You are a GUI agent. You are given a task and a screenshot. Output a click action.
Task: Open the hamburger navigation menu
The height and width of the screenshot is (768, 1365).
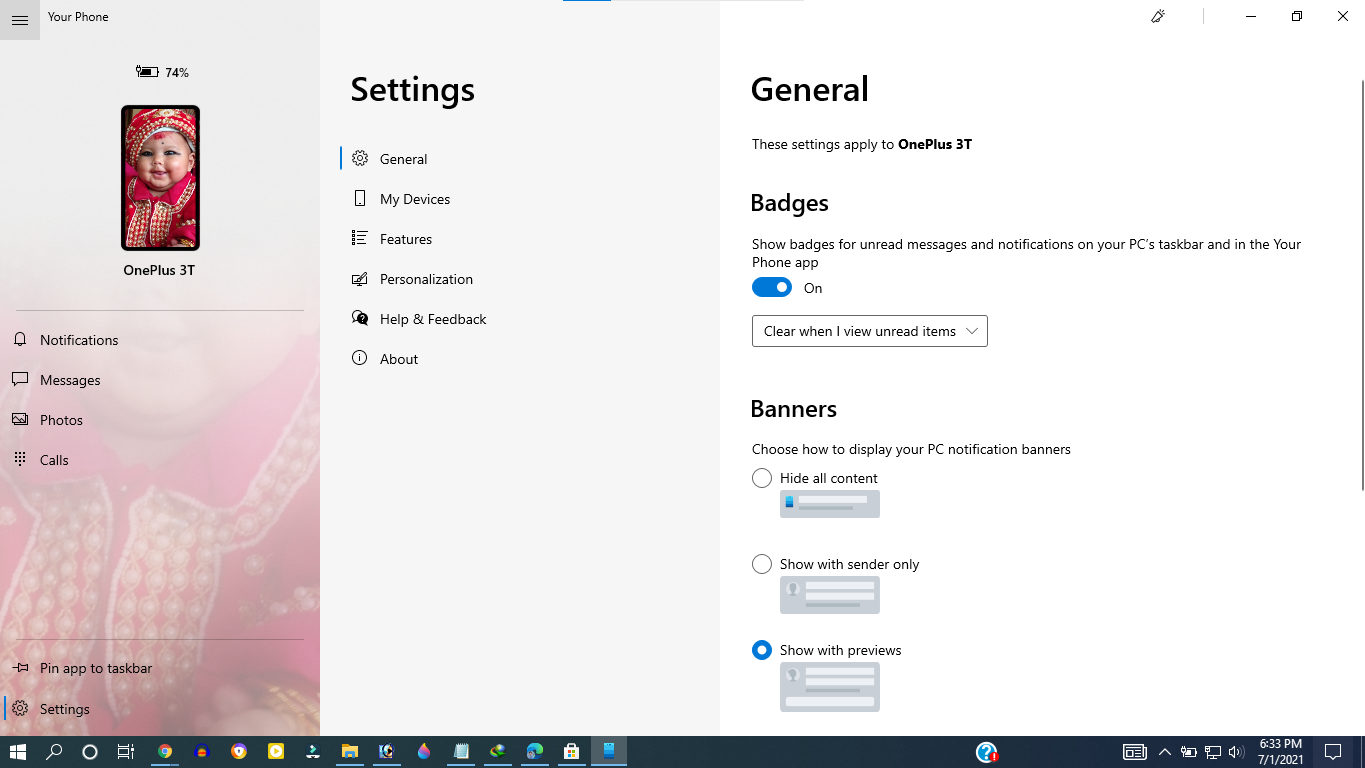(20, 20)
